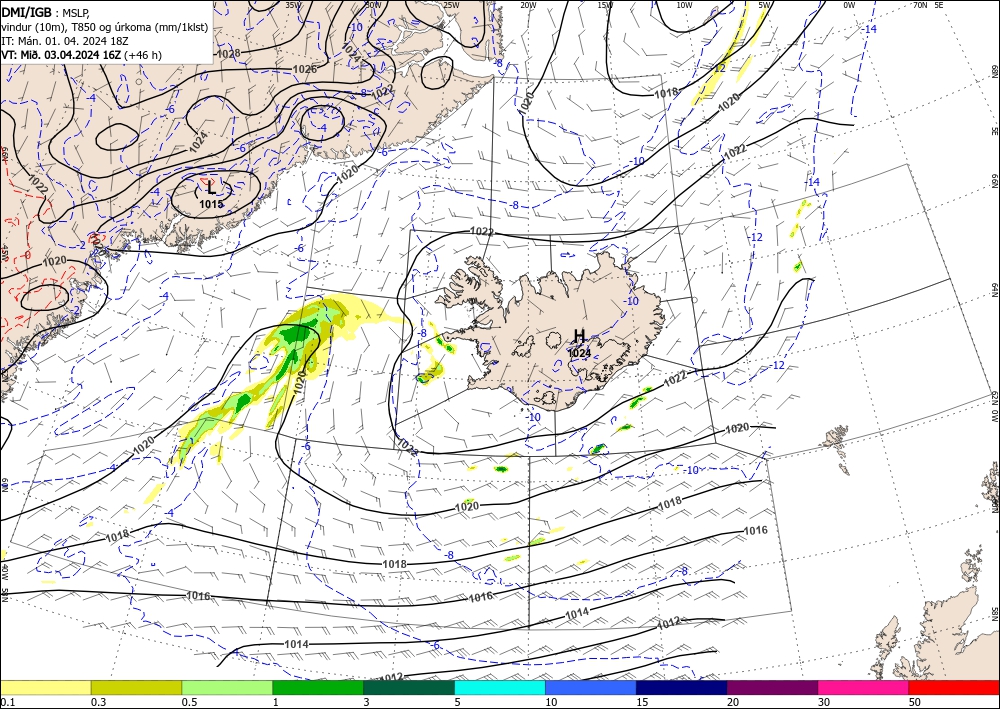
Task: Select the pink 30–50 legend swatch
Action: (x=864, y=687)
